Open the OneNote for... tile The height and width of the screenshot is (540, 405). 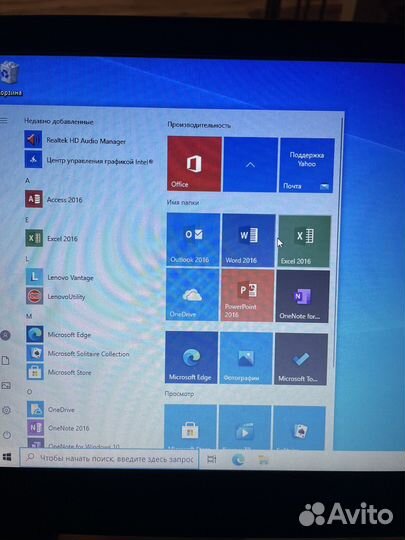(x=302, y=296)
